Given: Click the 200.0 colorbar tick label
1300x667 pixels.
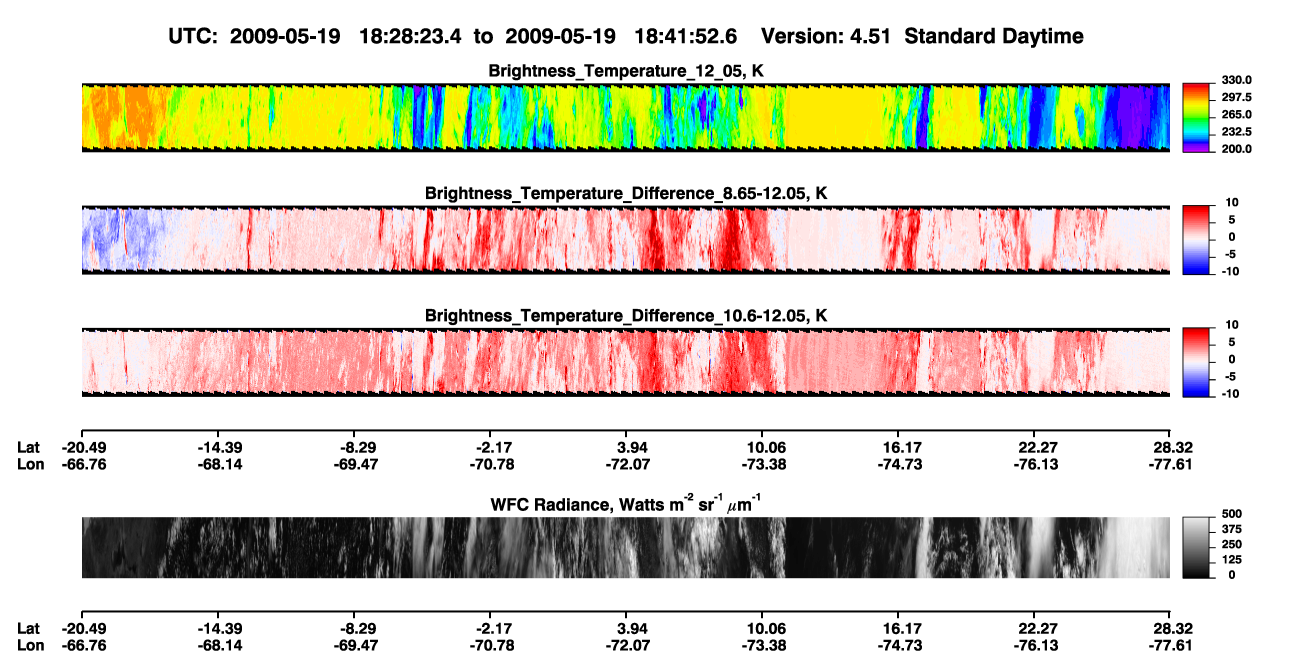Looking at the screenshot, I should [x=1235, y=149].
